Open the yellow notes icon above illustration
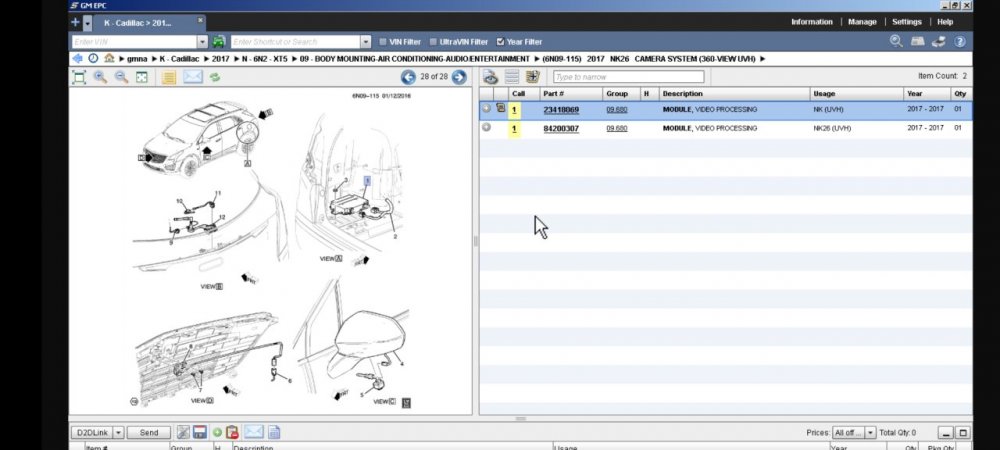1000x450 pixels. click(x=168, y=77)
